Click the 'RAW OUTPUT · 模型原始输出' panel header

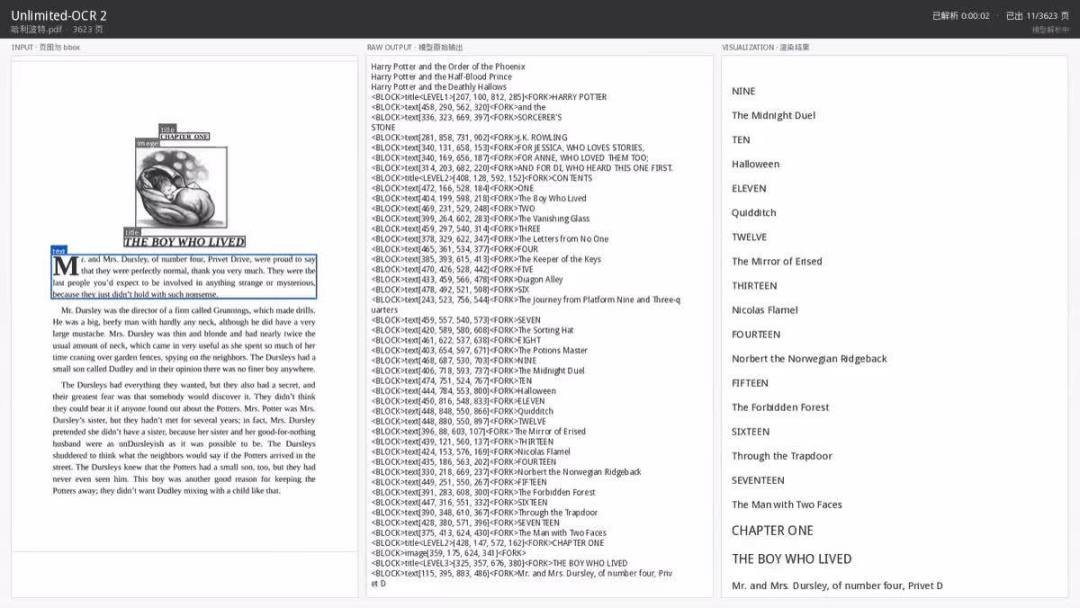[x=415, y=48]
